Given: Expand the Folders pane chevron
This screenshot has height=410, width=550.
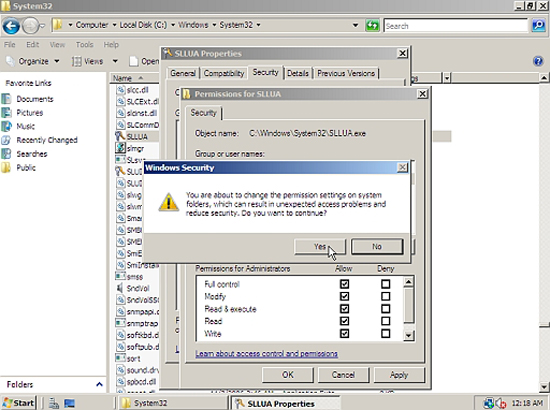Looking at the screenshot, I should pos(99,384).
